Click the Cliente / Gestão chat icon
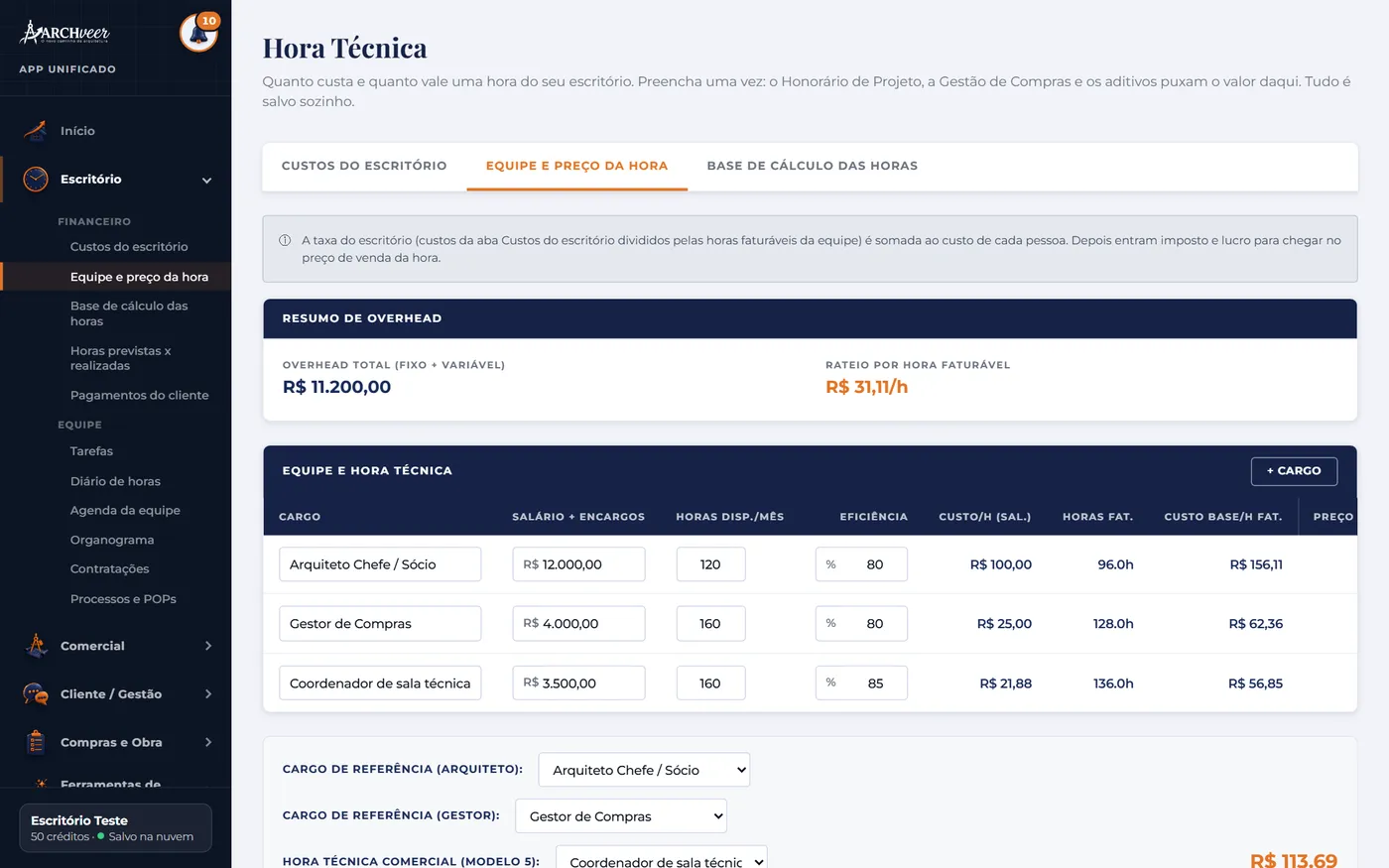Image resolution: width=1389 pixels, height=868 pixels. coord(36,694)
